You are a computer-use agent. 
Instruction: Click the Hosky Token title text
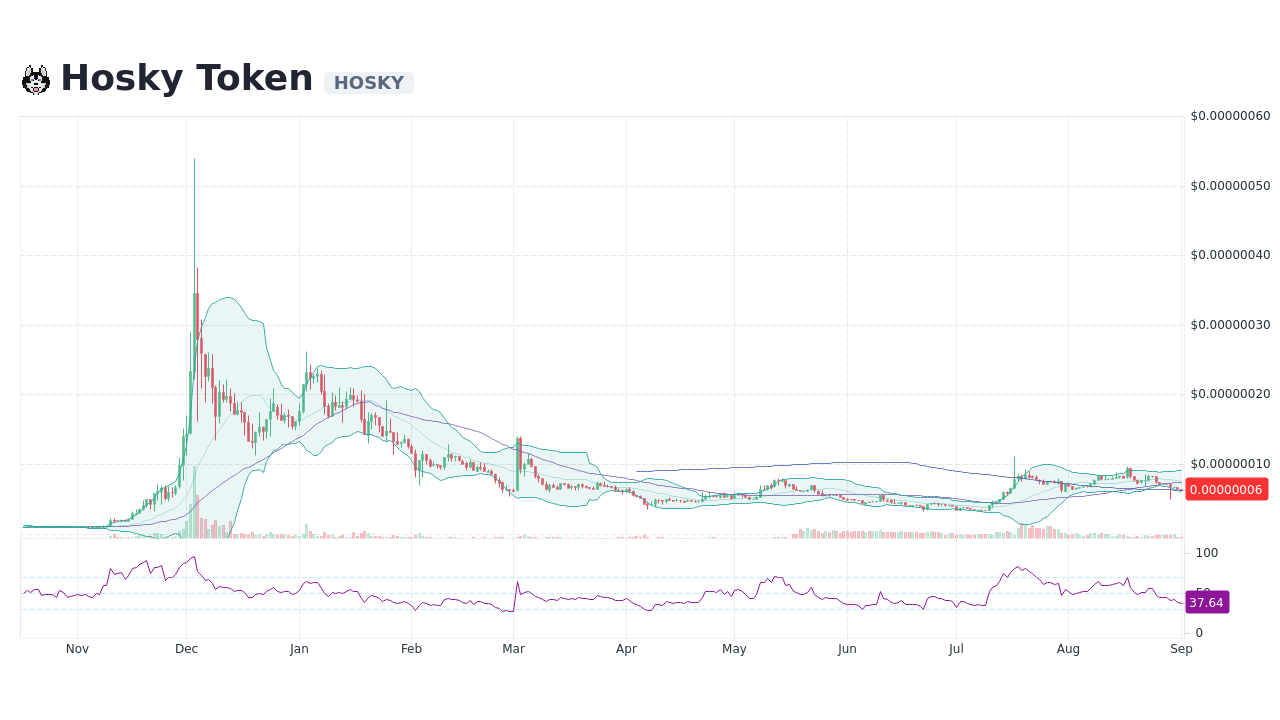(x=186, y=77)
